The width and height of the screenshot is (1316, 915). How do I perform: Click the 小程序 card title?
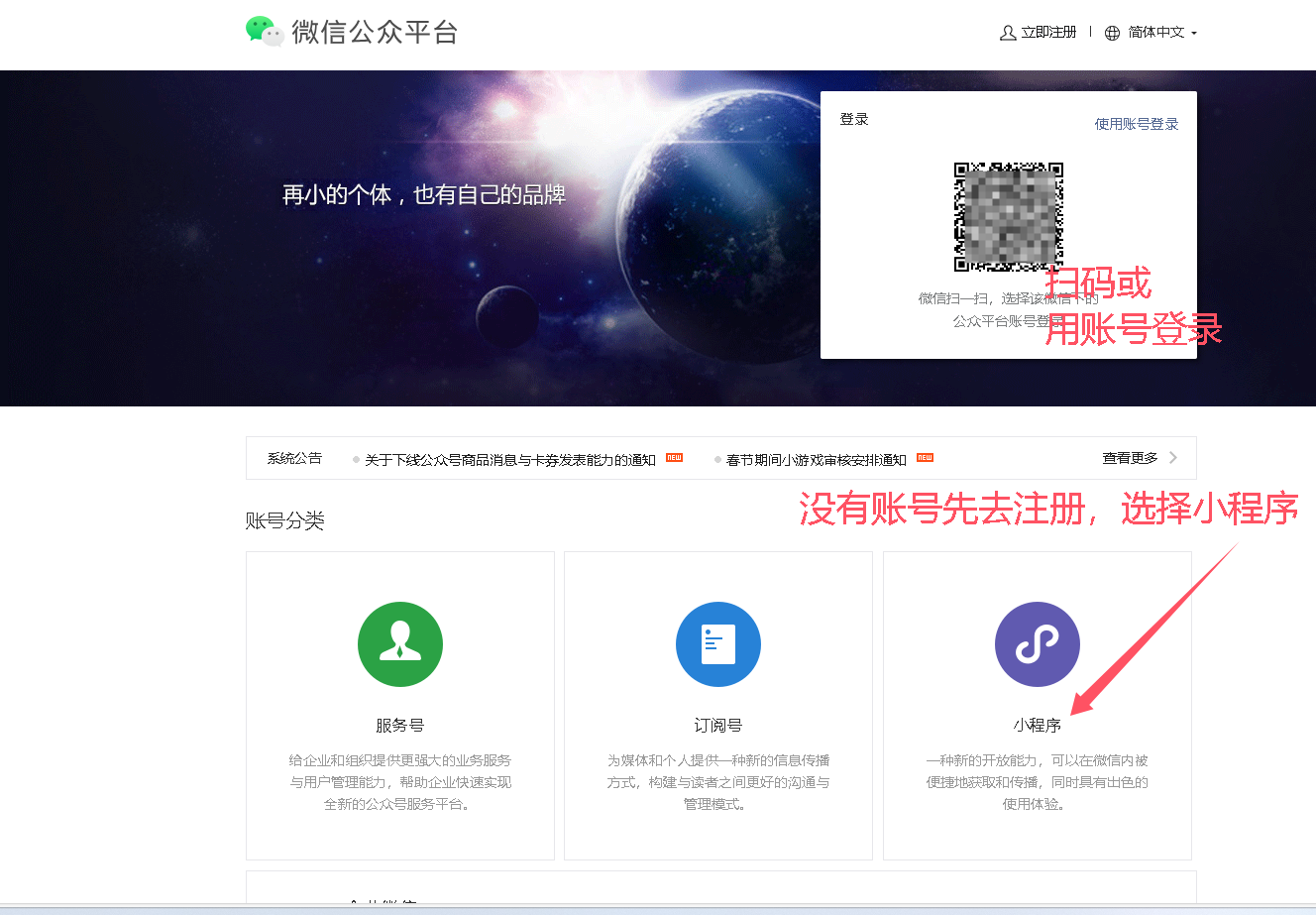[1038, 726]
